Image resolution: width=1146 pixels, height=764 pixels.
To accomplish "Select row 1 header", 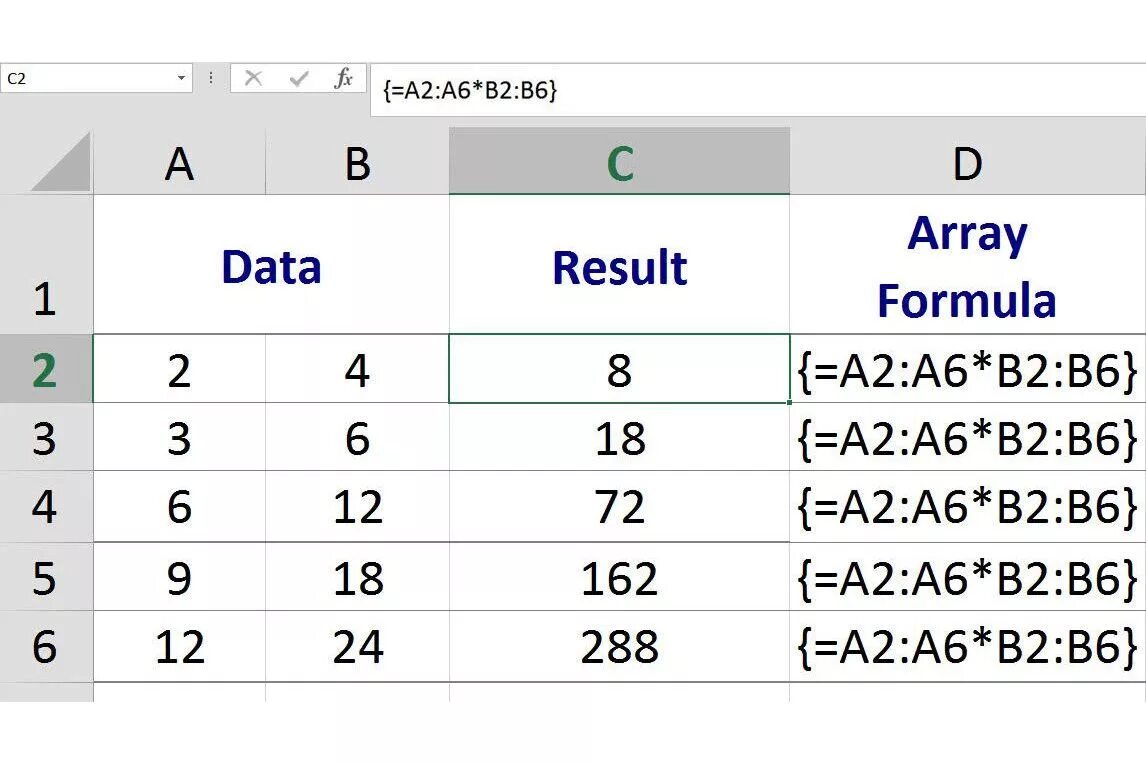I will click(x=45, y=265).
